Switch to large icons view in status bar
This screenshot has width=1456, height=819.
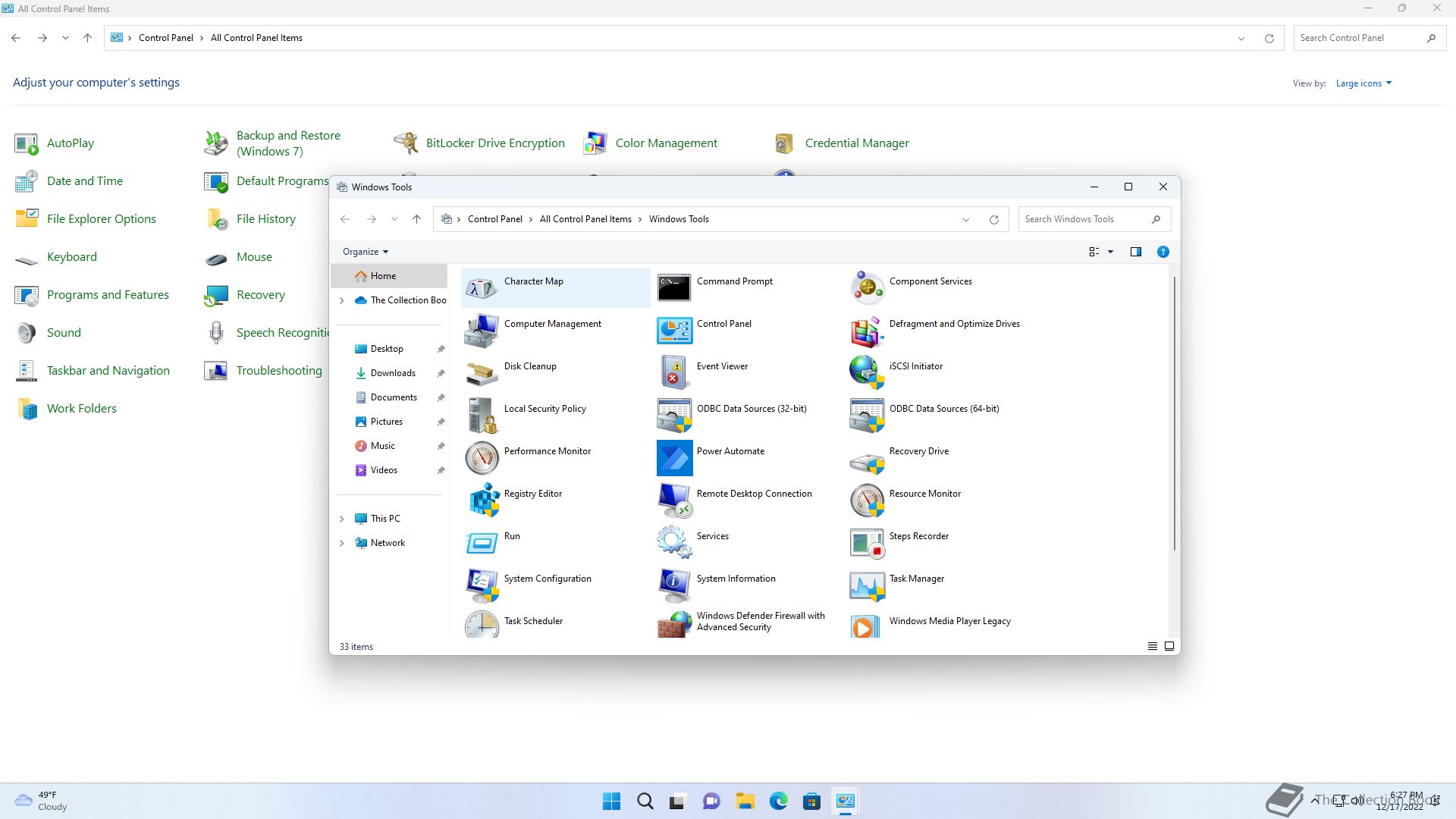1169,646
